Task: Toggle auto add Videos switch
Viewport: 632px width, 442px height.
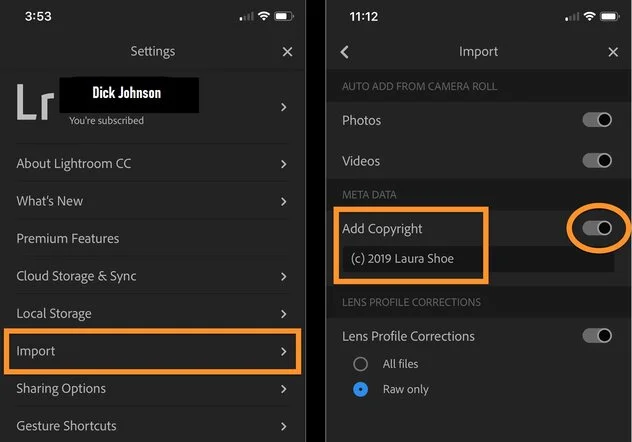Action: [x=597, y=160]
